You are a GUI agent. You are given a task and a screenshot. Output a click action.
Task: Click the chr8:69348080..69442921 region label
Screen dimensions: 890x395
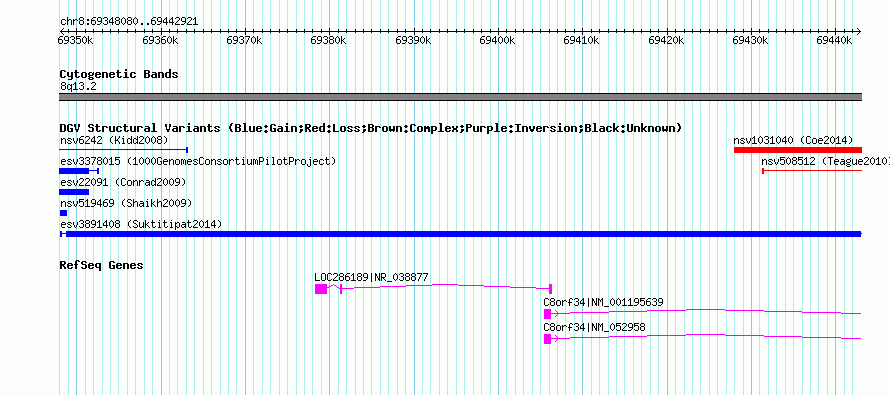click(x=129, y=22)
